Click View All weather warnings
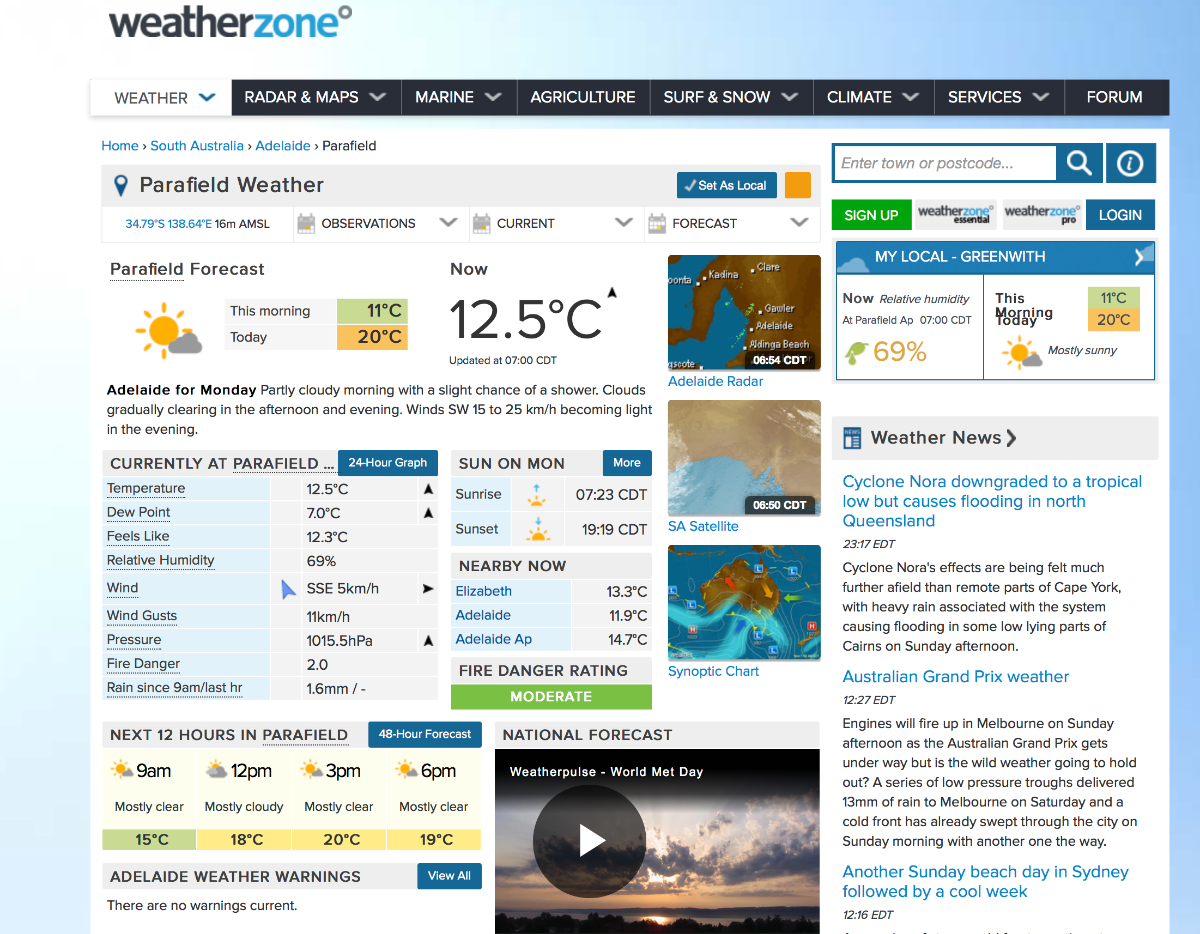Image resolution: width=1200 pixels, height=934 pixels. coord(449,876)
